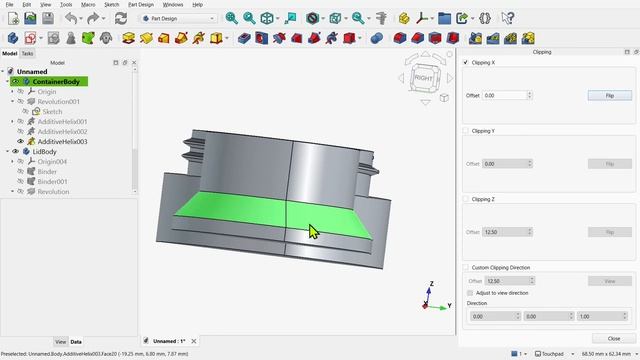Image resolution: width=640 pixels, height=360 pixels.
Task: Hide AdditiveHelix003 via its eye icon
Action: click(20, 142)
